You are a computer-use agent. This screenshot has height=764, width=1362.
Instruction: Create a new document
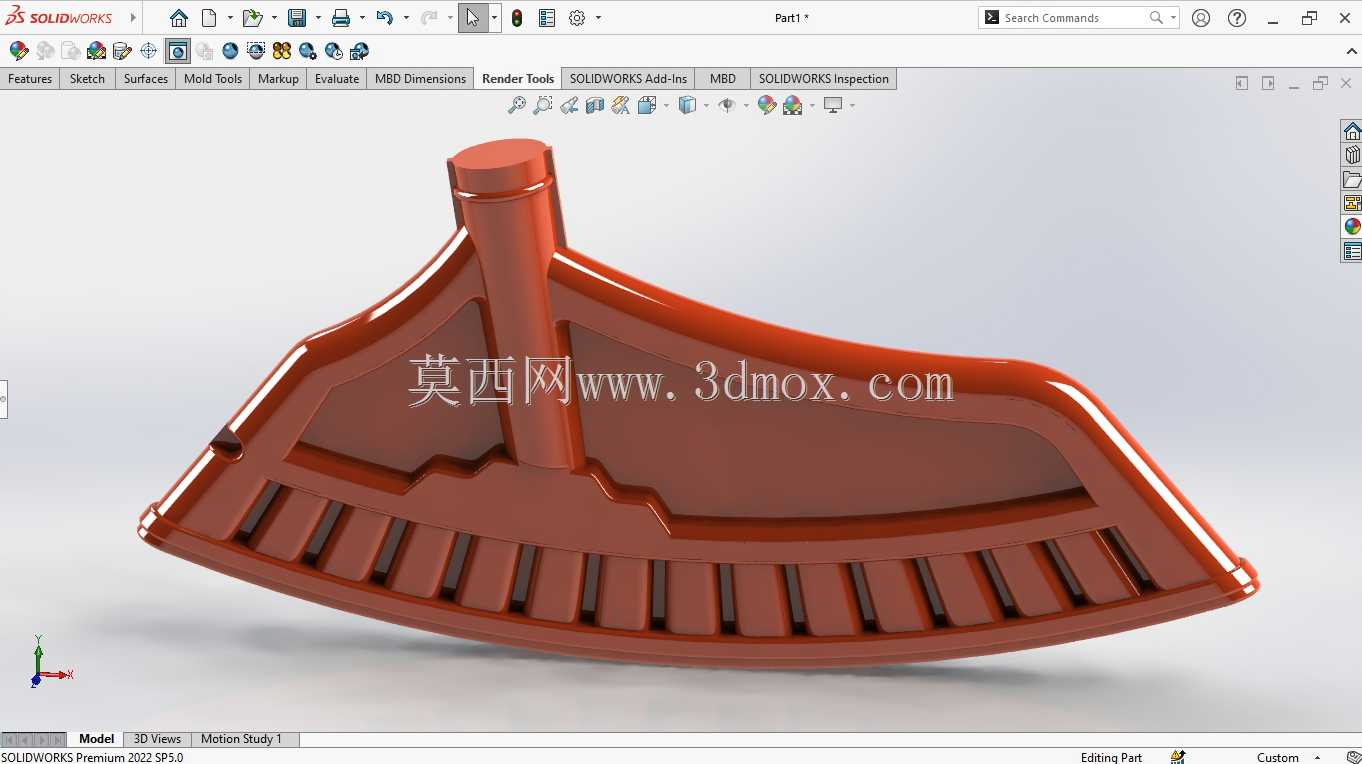coord(209,18)
